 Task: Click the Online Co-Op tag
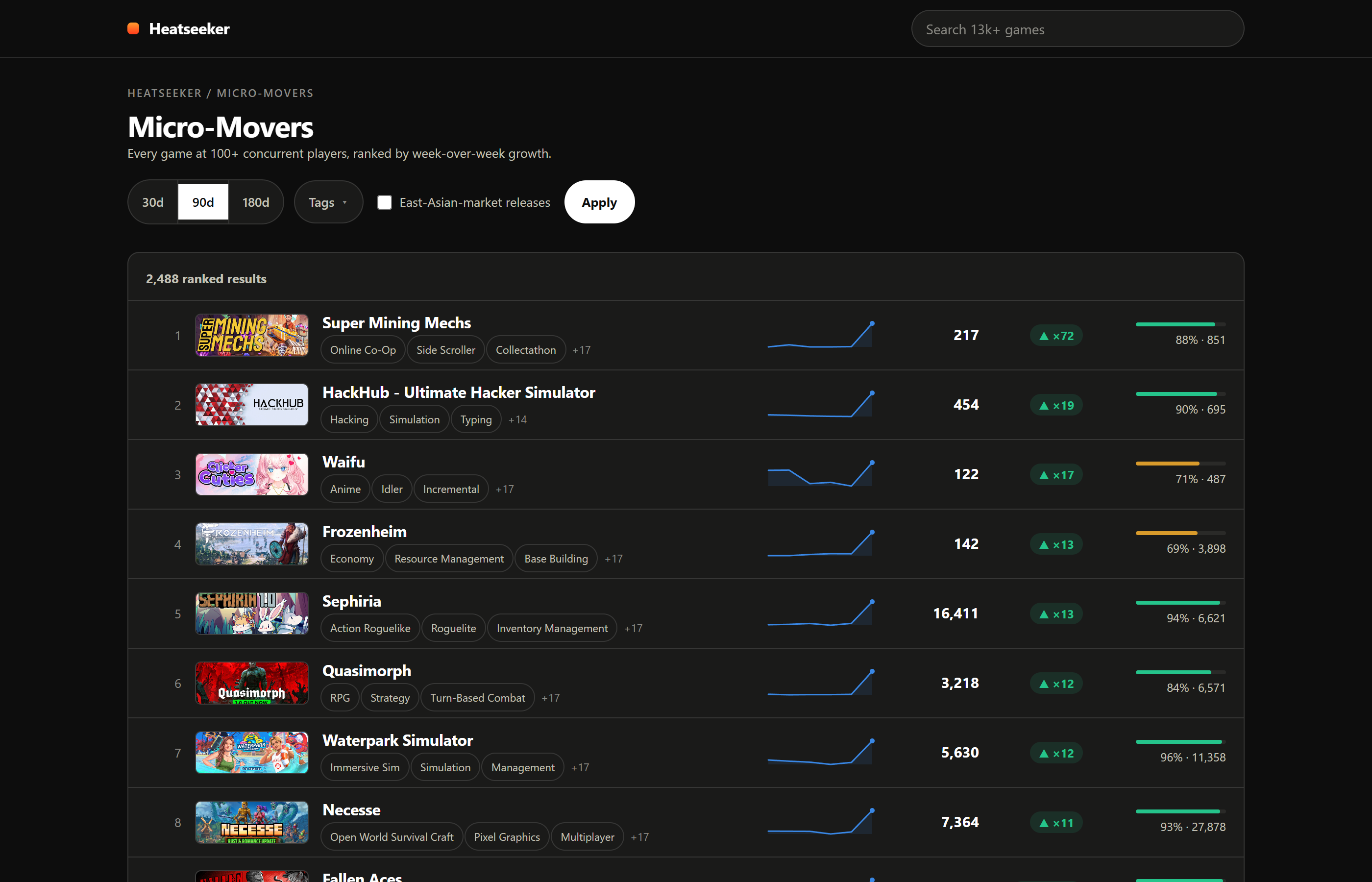pos(363,350)
